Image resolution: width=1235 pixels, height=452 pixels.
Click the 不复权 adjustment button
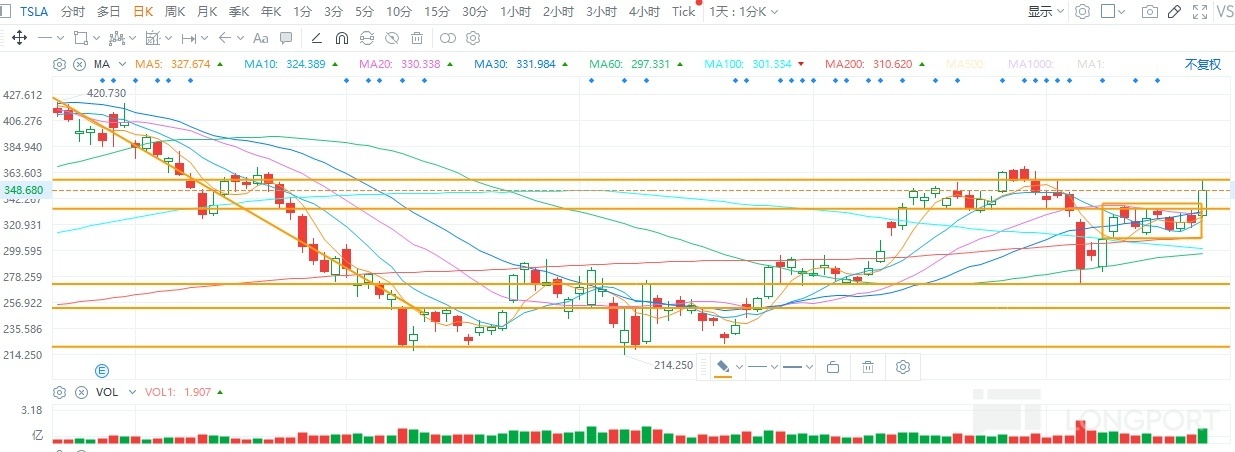pos(1203,65)
